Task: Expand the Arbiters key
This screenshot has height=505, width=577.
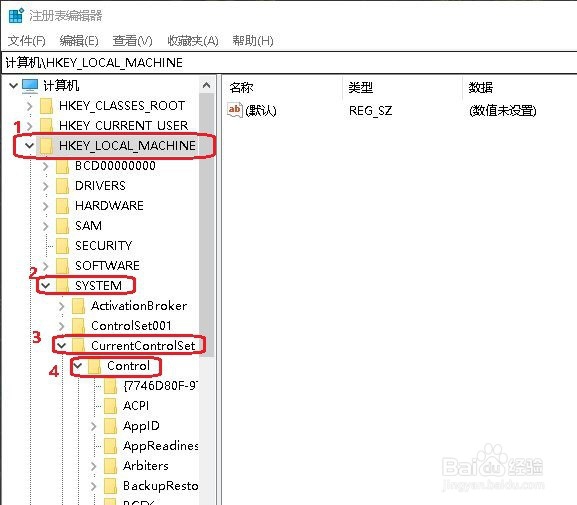Action: [93, 466]
